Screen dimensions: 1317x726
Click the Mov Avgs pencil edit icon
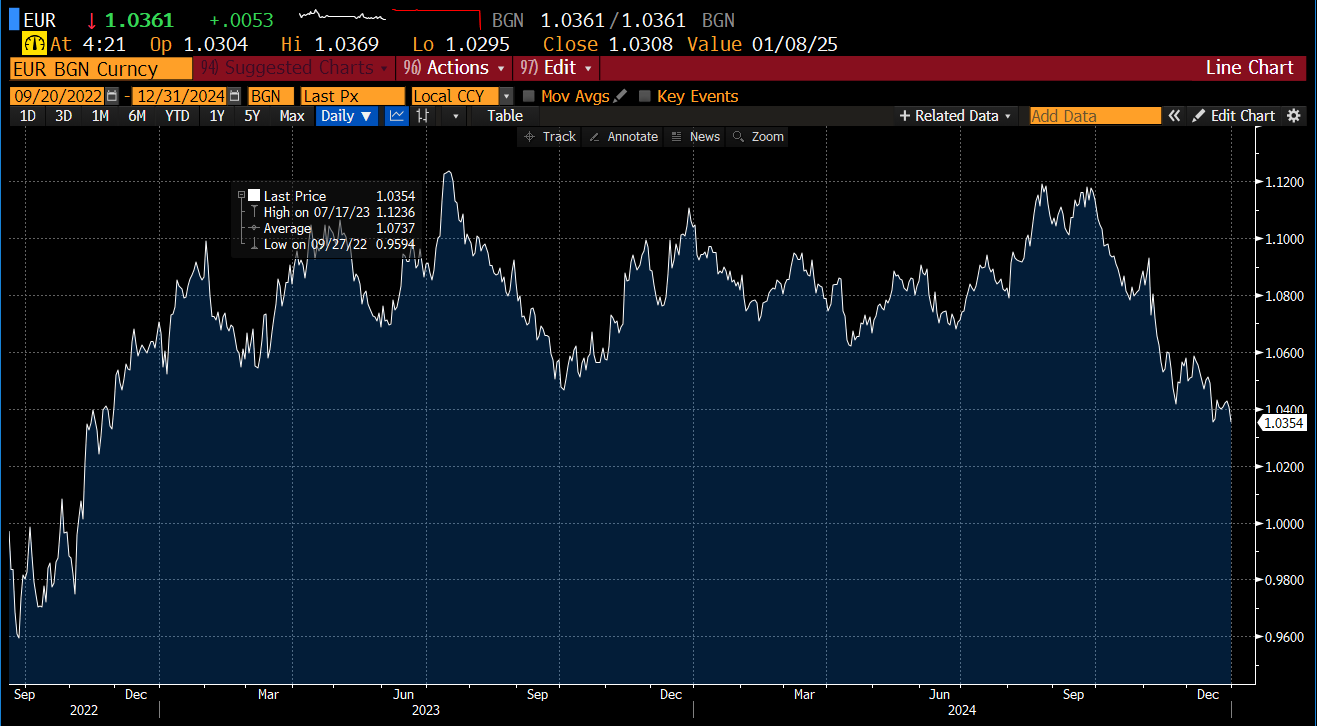coord(620,96)
